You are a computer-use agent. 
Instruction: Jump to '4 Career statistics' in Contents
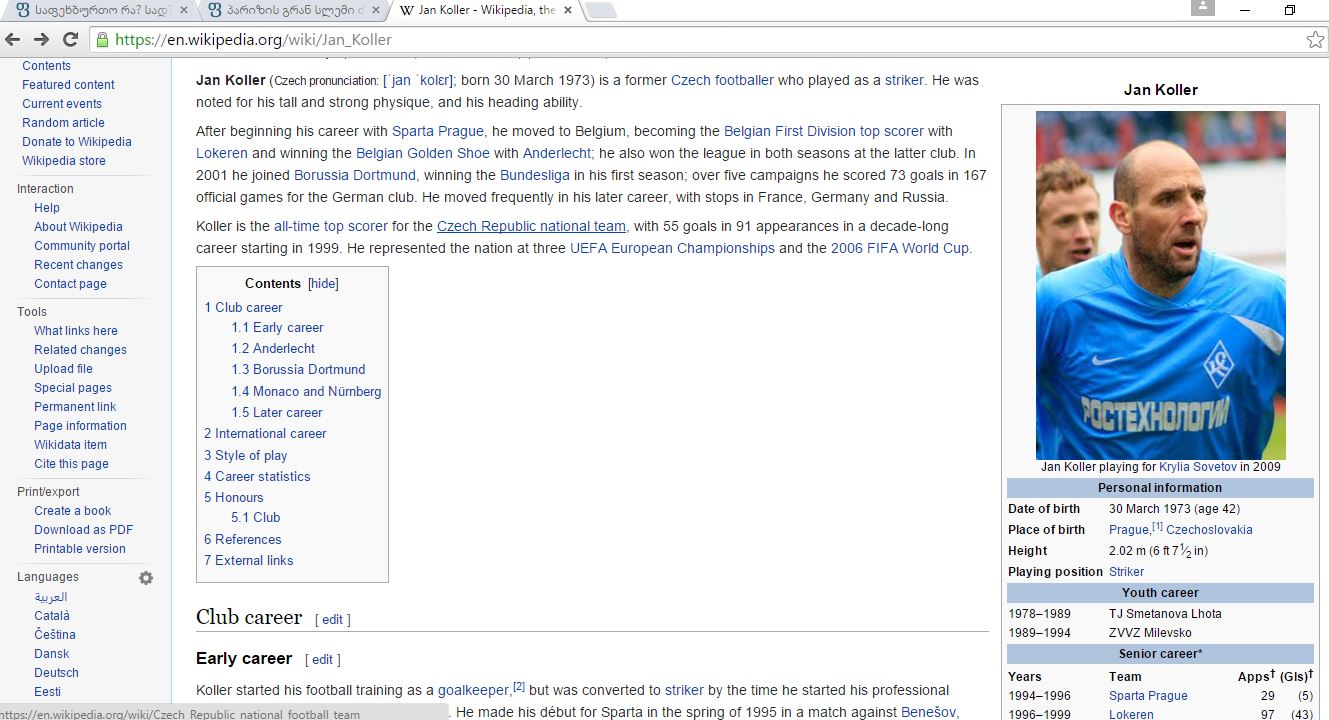coord(257,477)
